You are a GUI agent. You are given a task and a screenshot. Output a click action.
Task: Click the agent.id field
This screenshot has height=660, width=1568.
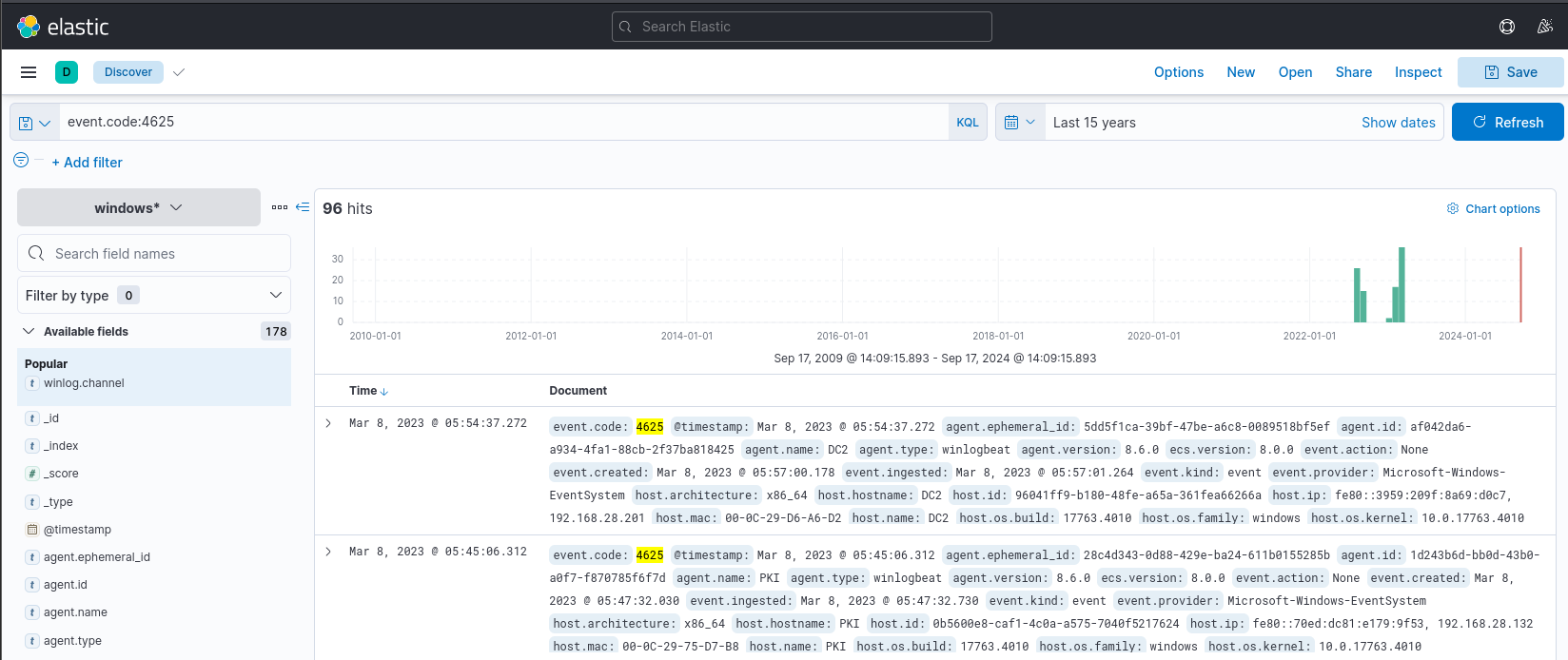(66, 585)
